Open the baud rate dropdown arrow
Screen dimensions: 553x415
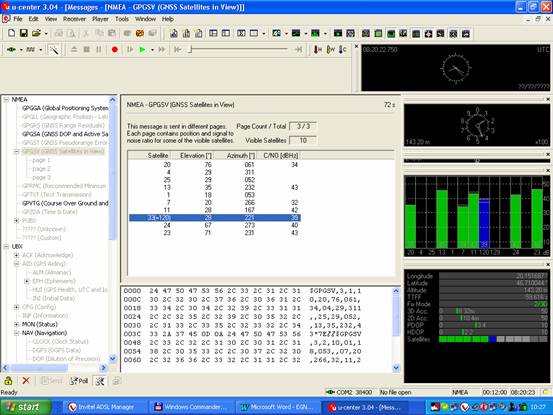(x=41, y=50)
